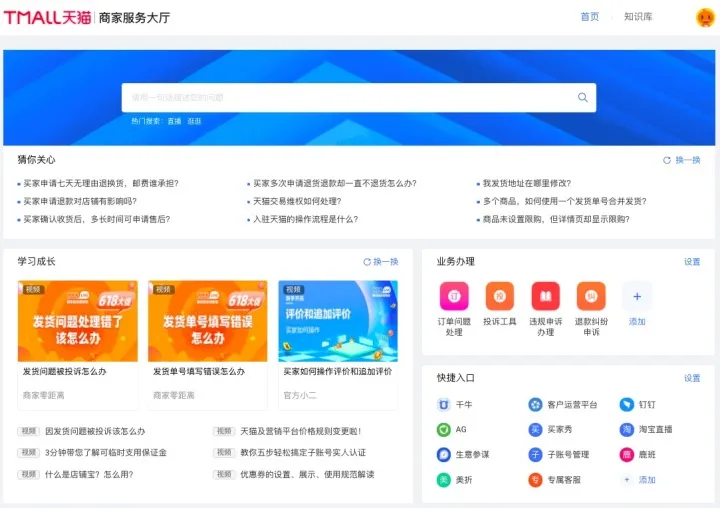
Task: Open the 投诉工具 icon
Action: [500, 296]
